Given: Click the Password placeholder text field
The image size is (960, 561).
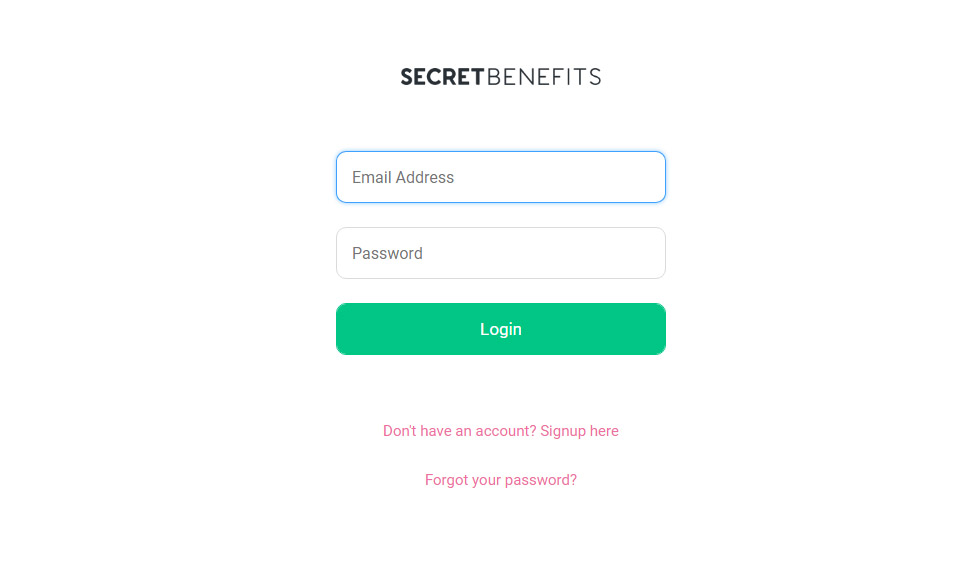Looking at the screenshot, I should point(500,253).
